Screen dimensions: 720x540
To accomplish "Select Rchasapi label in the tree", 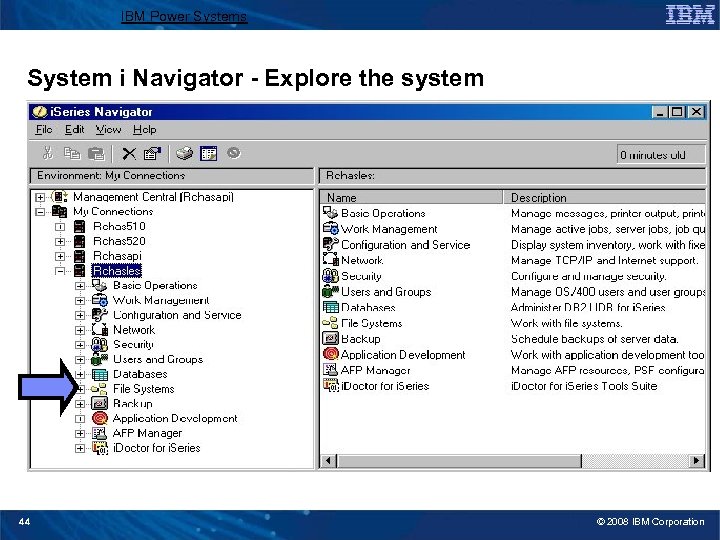I will [x=118, y=256].
